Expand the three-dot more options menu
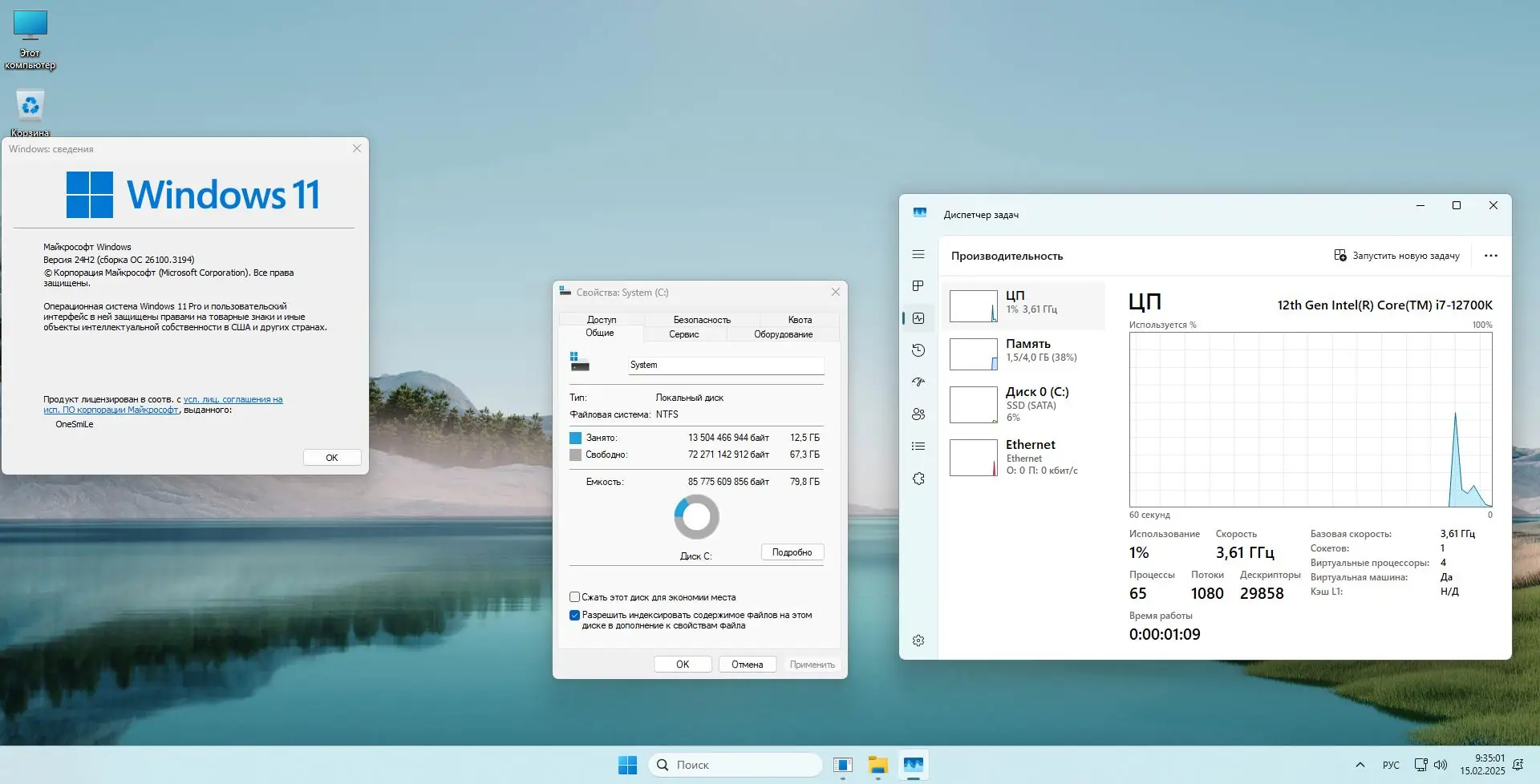1540x784 pixels. (x=1491, y=256)
